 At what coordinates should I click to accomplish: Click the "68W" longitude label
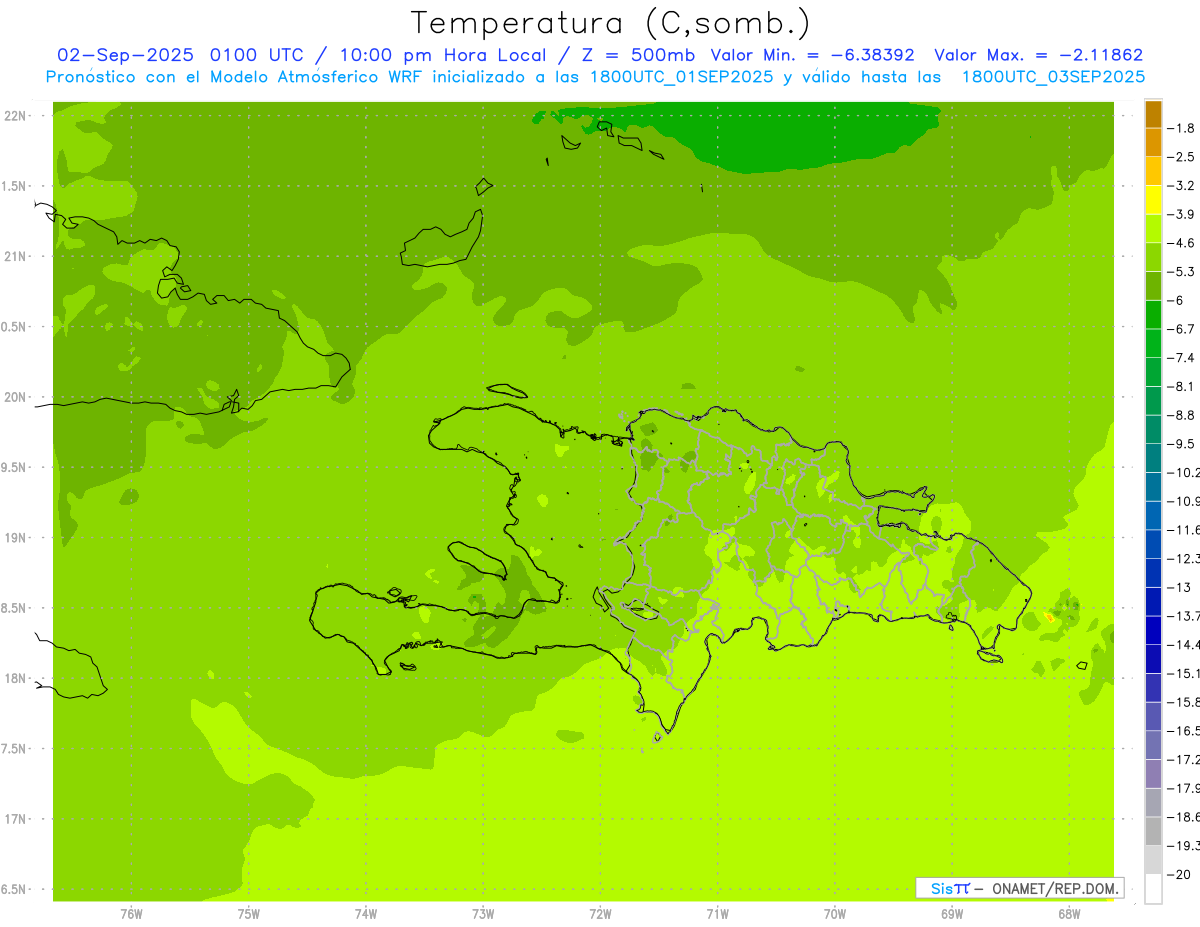point(1069,914)
